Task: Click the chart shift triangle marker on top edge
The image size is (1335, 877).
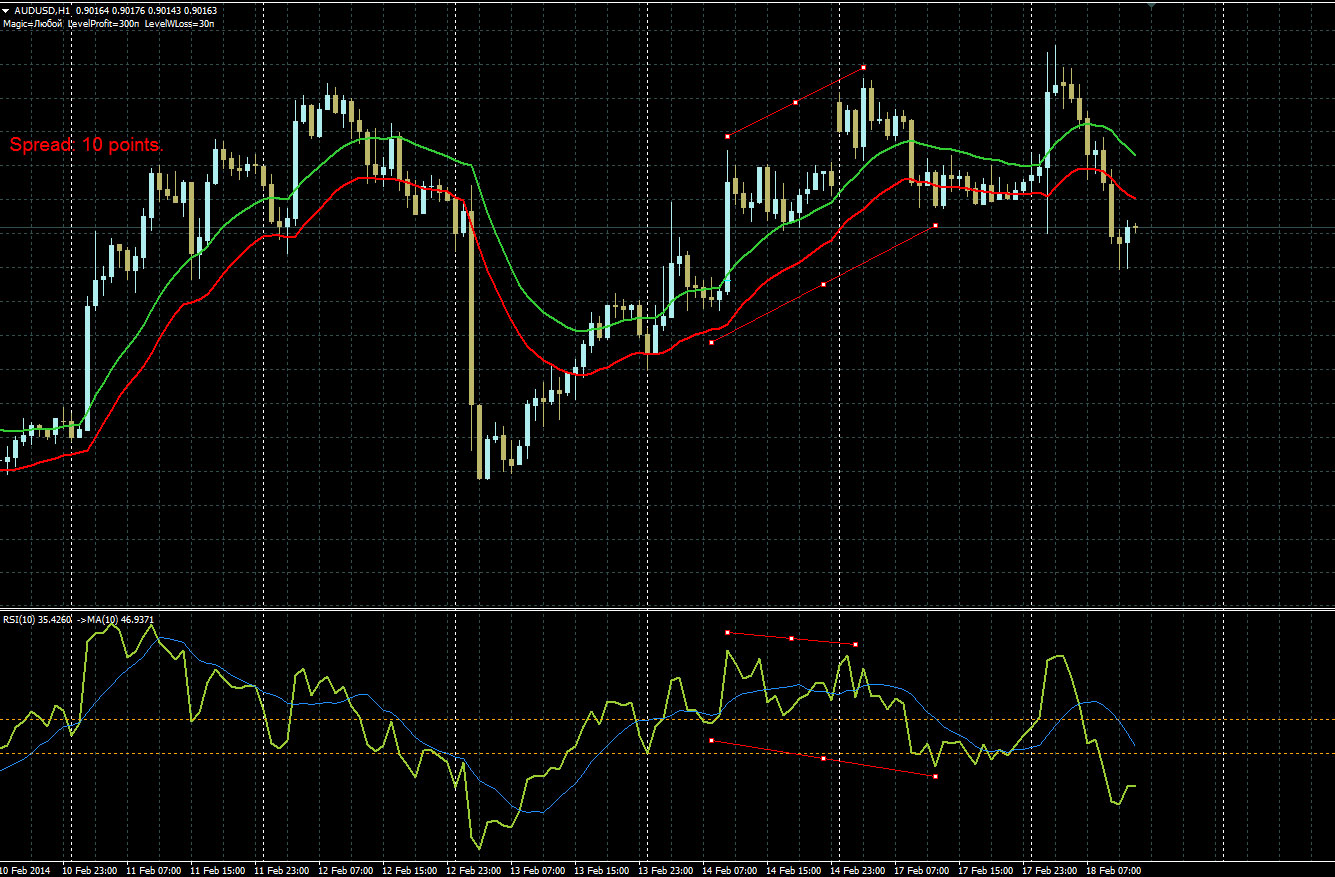Action: 1152,6
